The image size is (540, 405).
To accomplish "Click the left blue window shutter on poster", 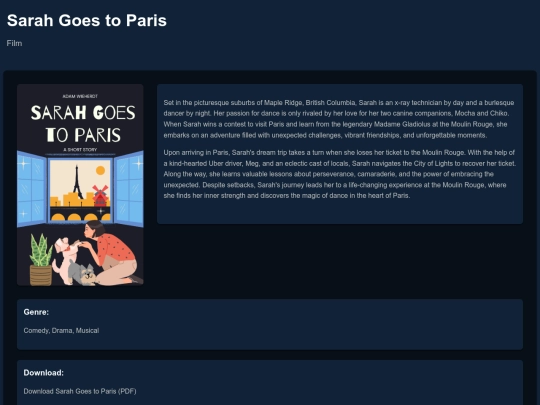I will [x=32, y=189].
